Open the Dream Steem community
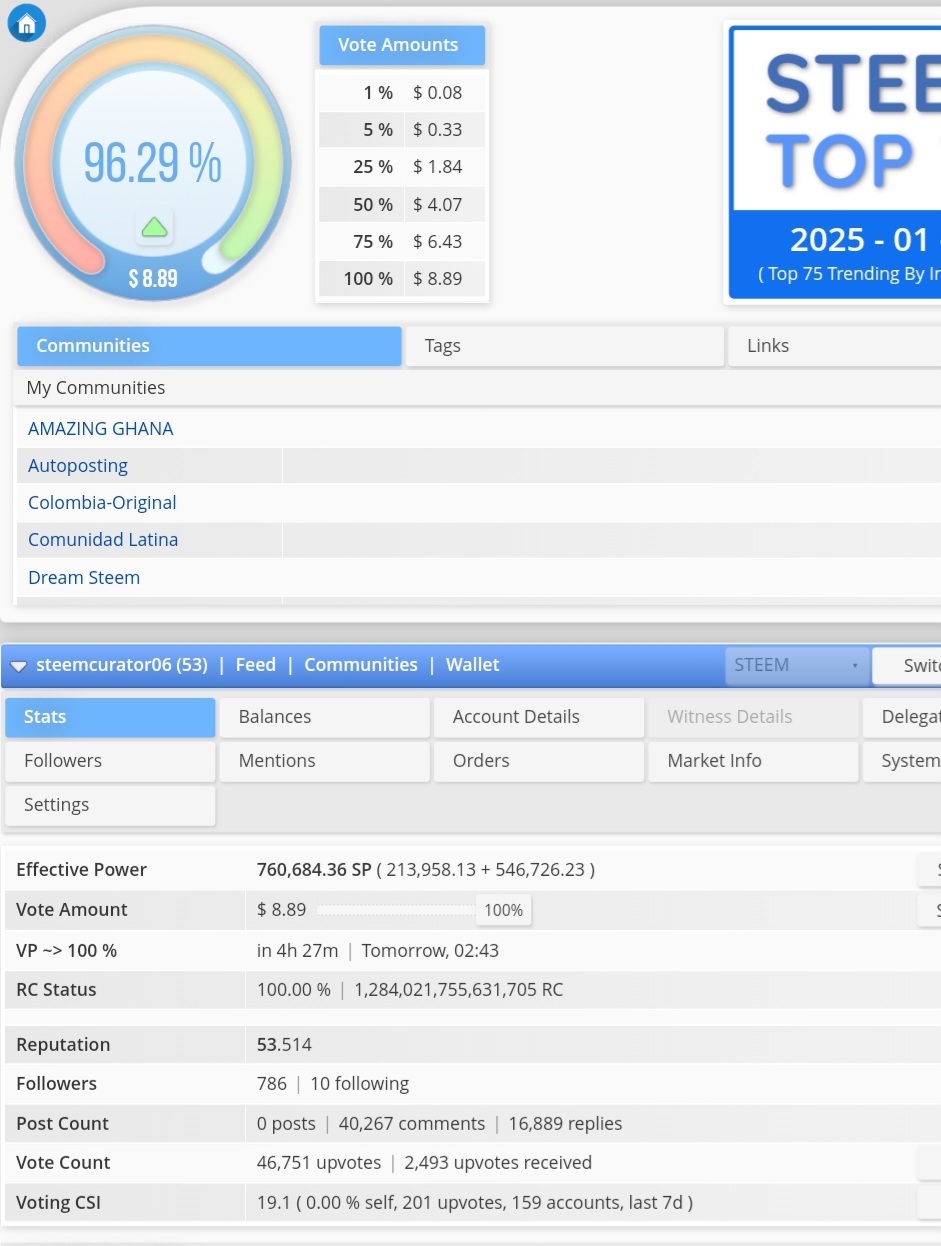 point(84,577)
